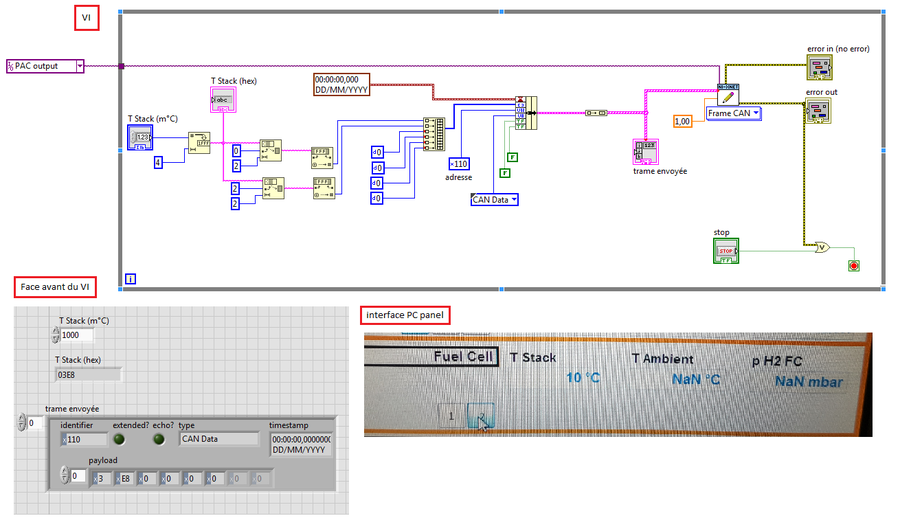Image resolution: width=900 pixels, height=529 pixels.
Task: Click the red loop condition stop terminal
Action: (853, 266)
